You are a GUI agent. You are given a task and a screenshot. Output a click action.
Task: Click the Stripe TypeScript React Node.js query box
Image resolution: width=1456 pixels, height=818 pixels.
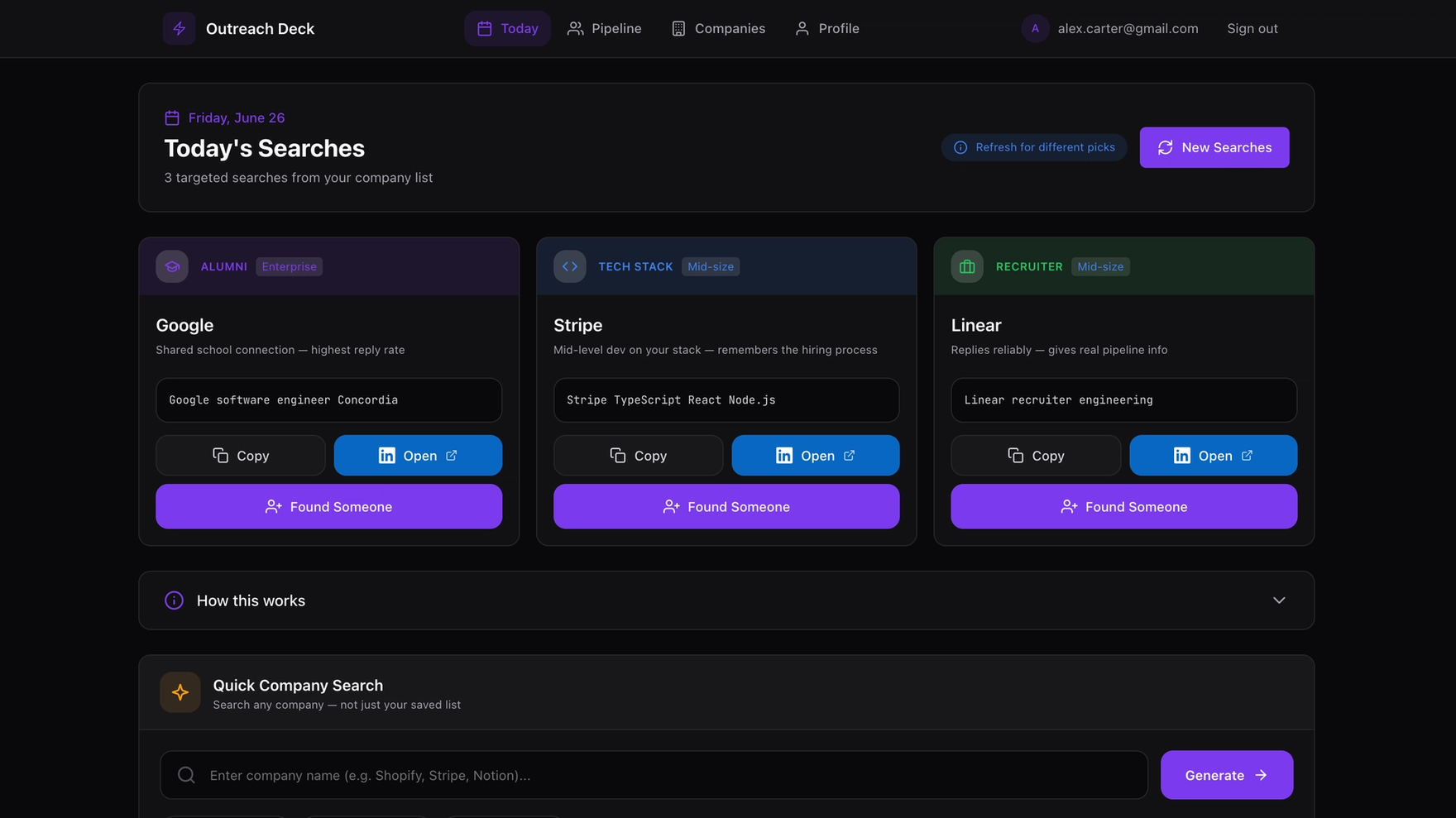pos(726,400)
